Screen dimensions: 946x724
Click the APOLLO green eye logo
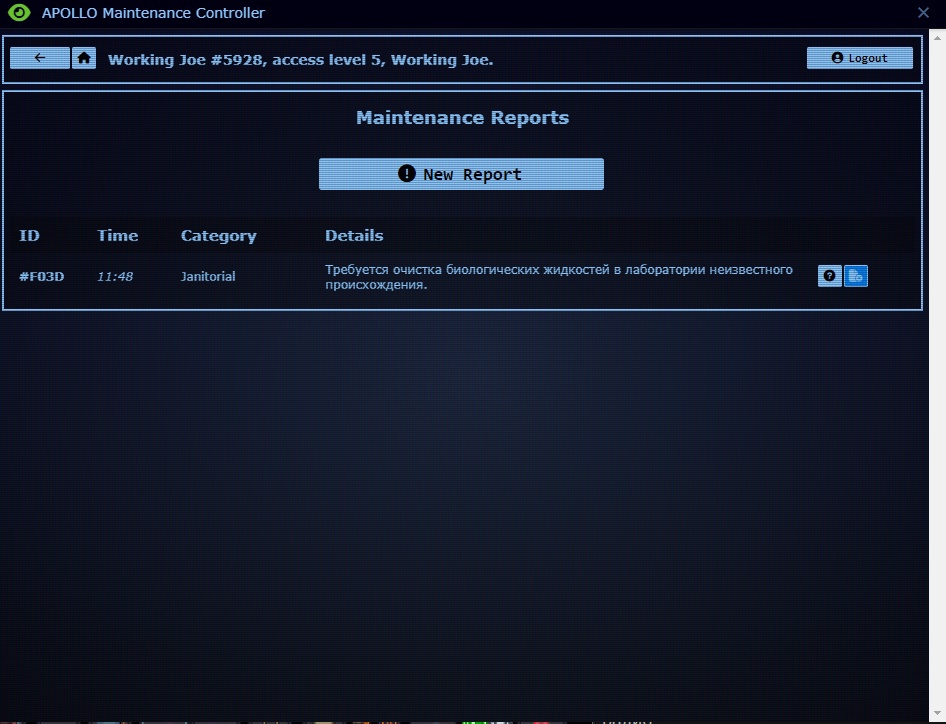tap(18, 13)
